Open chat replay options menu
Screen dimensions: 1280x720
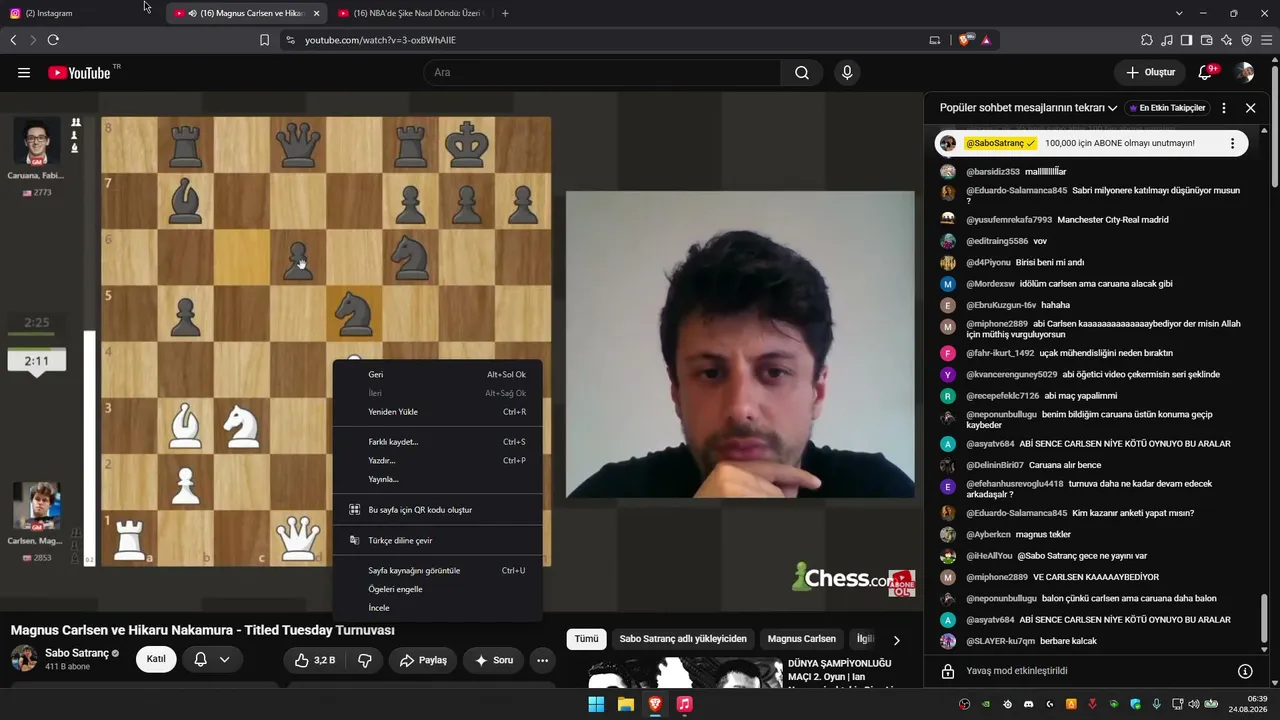[1224, 108]
